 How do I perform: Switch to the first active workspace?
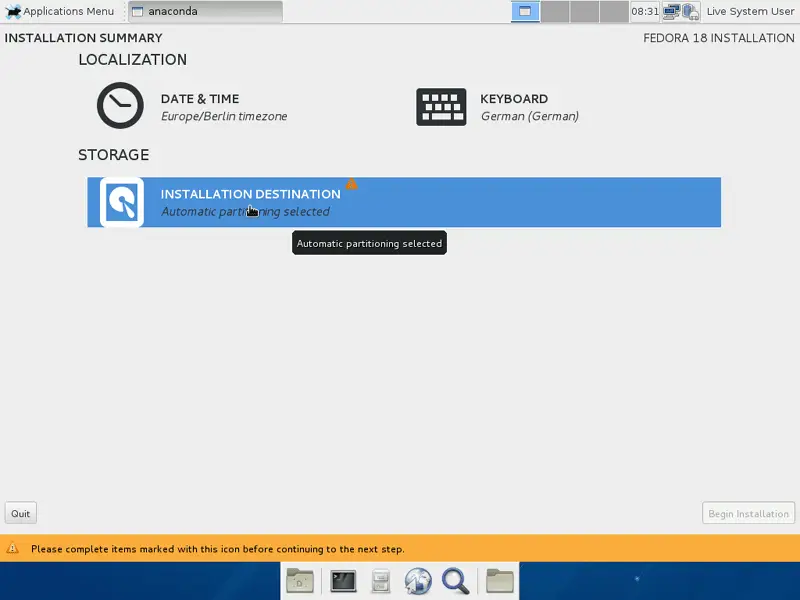[x=525, y=11]
